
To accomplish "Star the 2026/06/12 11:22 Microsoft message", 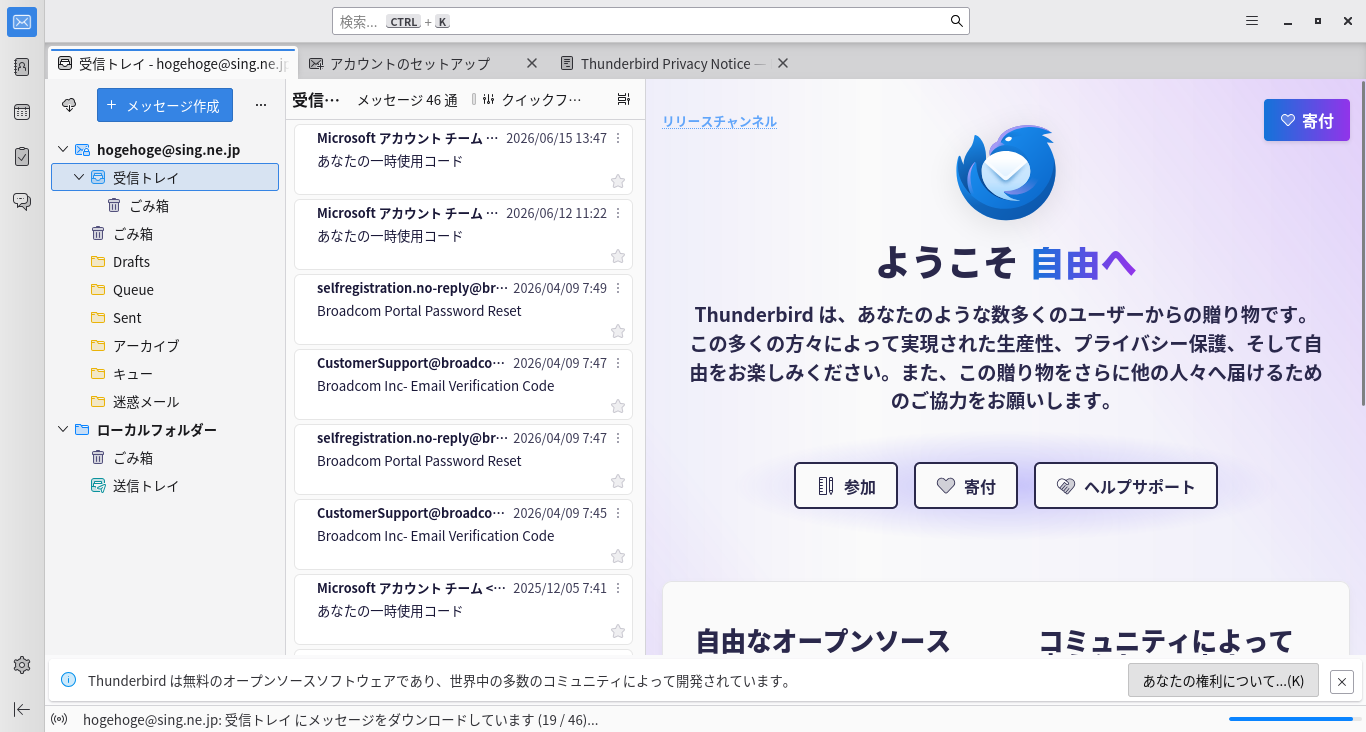I will pyautogui.click(x=618, y=256).
